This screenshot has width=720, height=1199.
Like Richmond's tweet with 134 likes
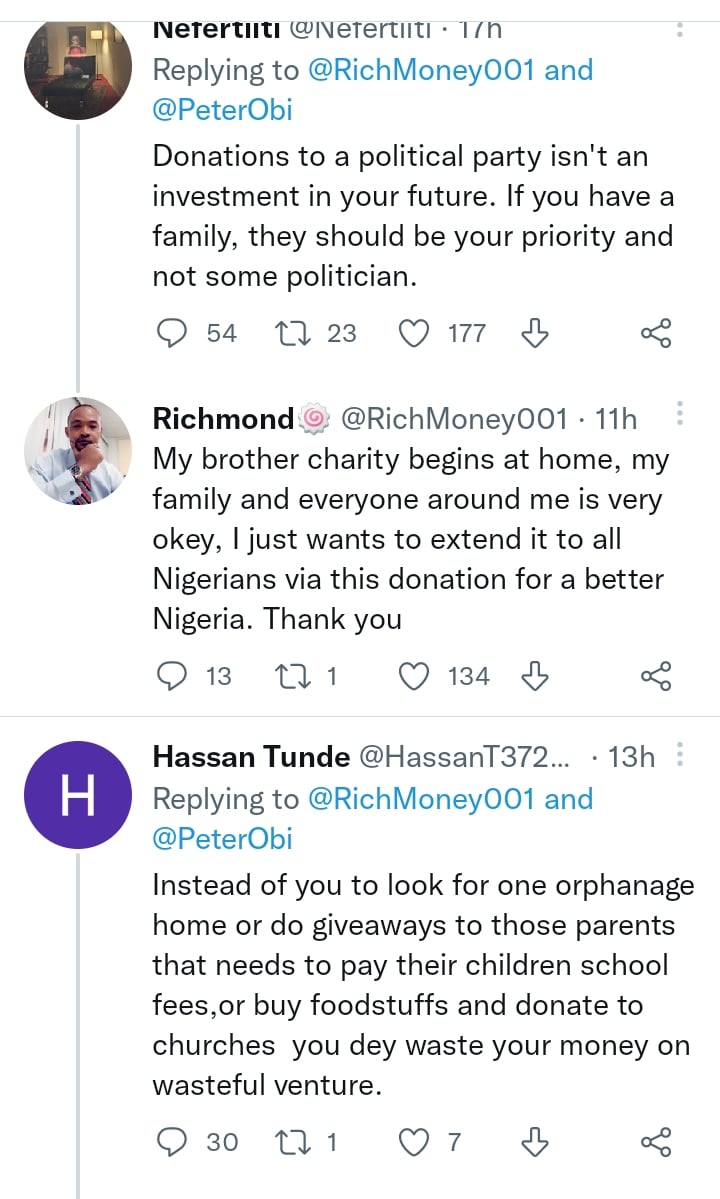[413, 677]
